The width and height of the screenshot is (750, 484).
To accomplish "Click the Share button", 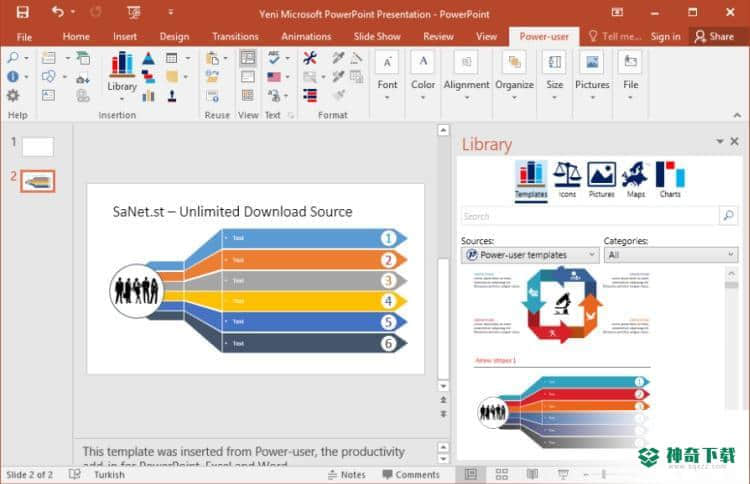I will coord(715,36).
